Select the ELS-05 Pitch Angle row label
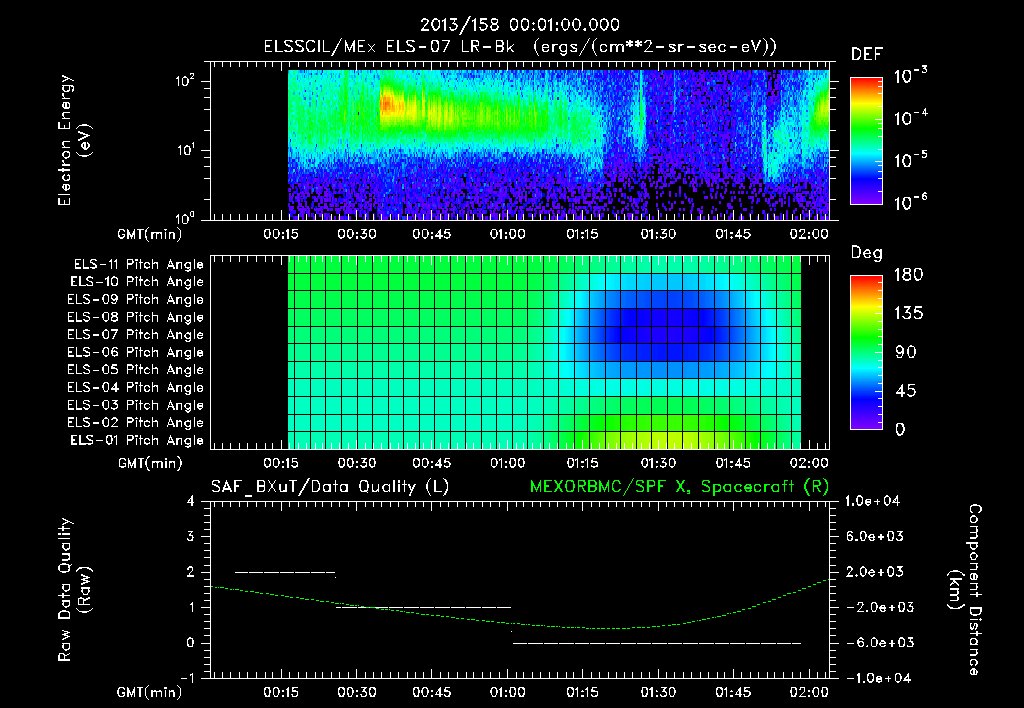 (x=136, y=370)
